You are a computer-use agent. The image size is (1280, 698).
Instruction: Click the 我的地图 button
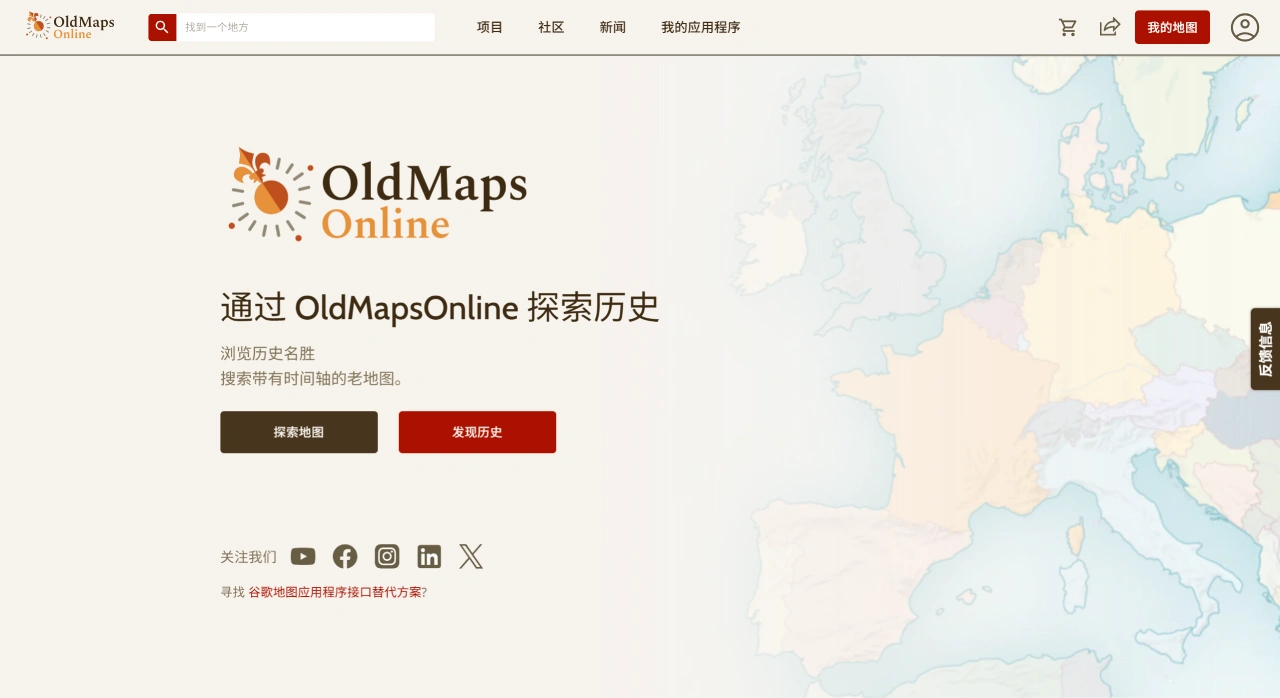pyautogui.click(x=1172, y=27)
